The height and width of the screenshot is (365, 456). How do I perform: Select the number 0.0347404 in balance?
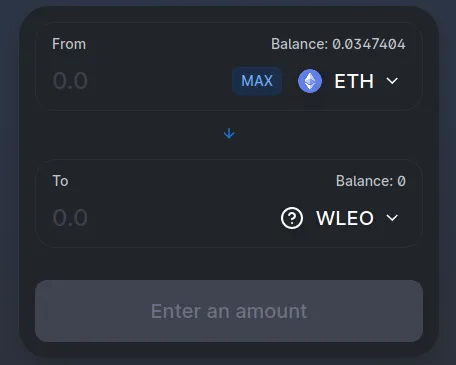click(x=369, y=44)
